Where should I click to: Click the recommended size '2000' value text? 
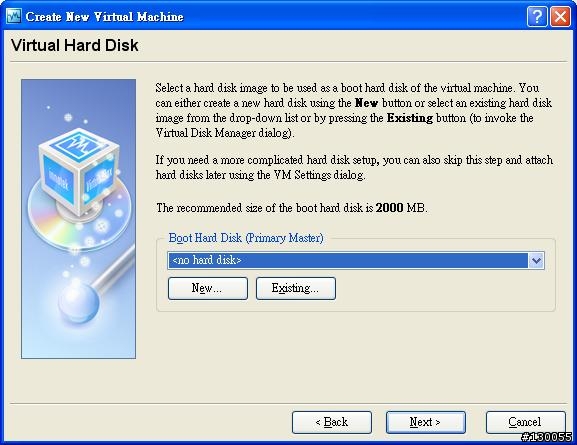389,208
